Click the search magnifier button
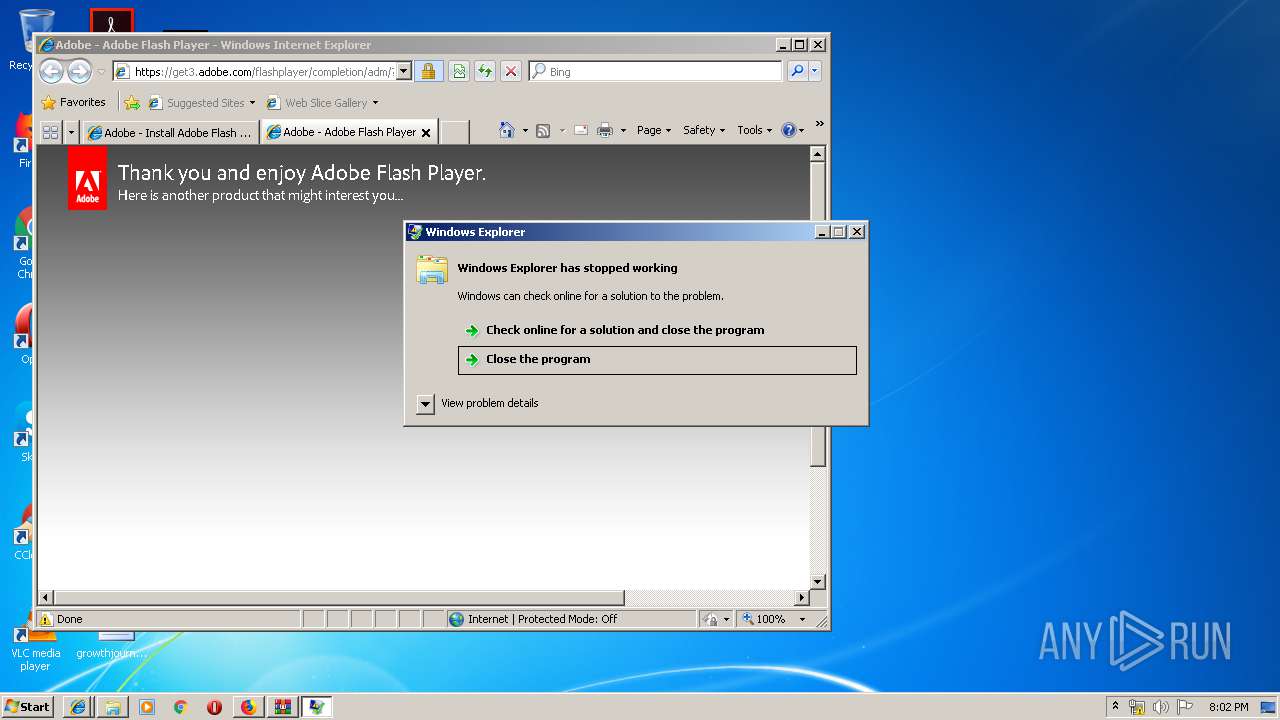The width and height of the screenshot is (1280, 720). pos(797,71)
